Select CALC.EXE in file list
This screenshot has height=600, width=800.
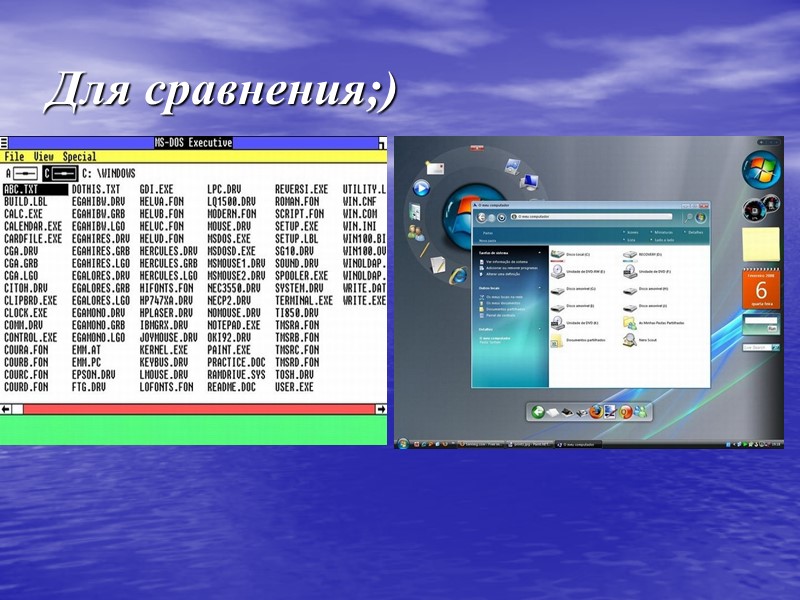tap(23, 214)
